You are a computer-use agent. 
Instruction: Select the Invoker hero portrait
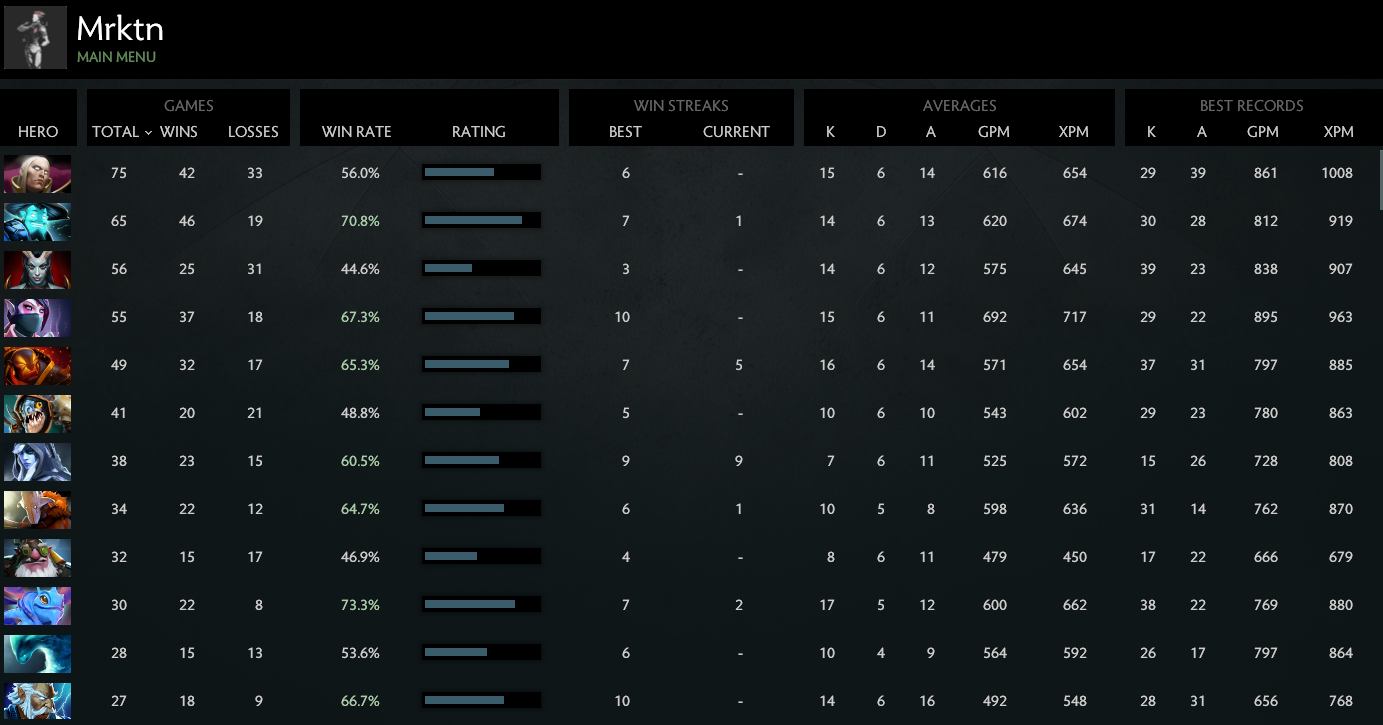coord(37,173)
